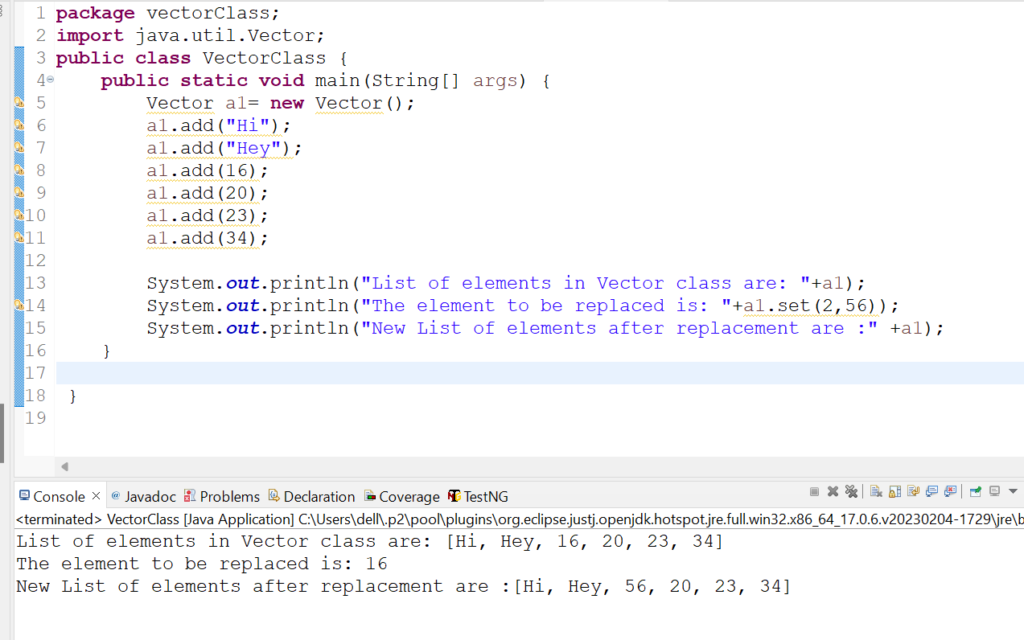
Task: Click the 'main' method name on line 4
Action: [x=337, y=80]
